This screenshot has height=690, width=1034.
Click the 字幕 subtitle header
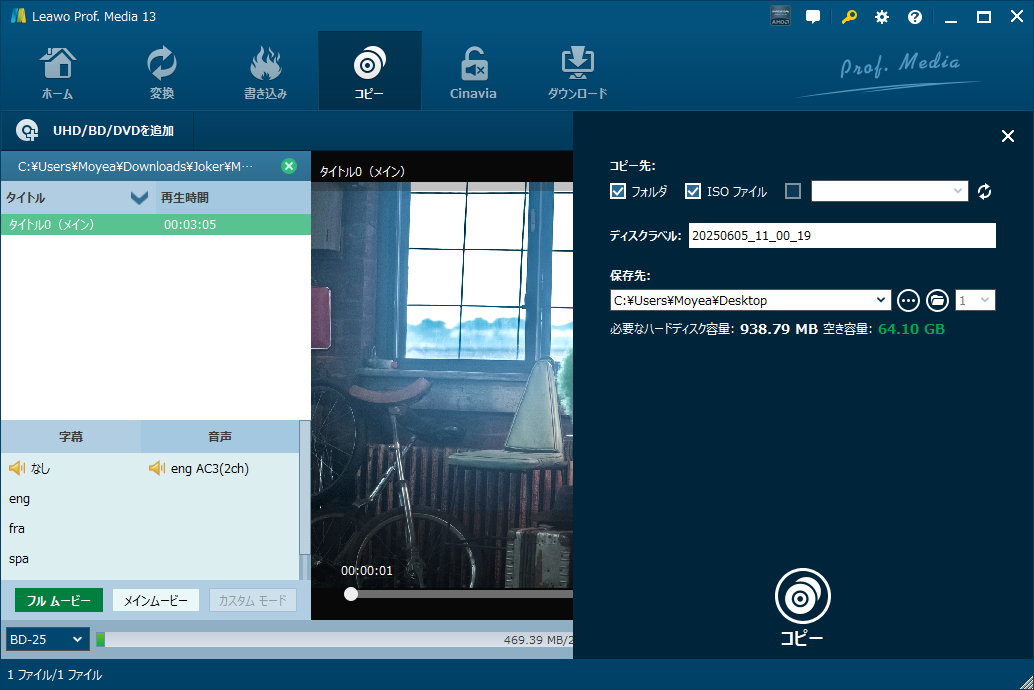tap(71, 436)
